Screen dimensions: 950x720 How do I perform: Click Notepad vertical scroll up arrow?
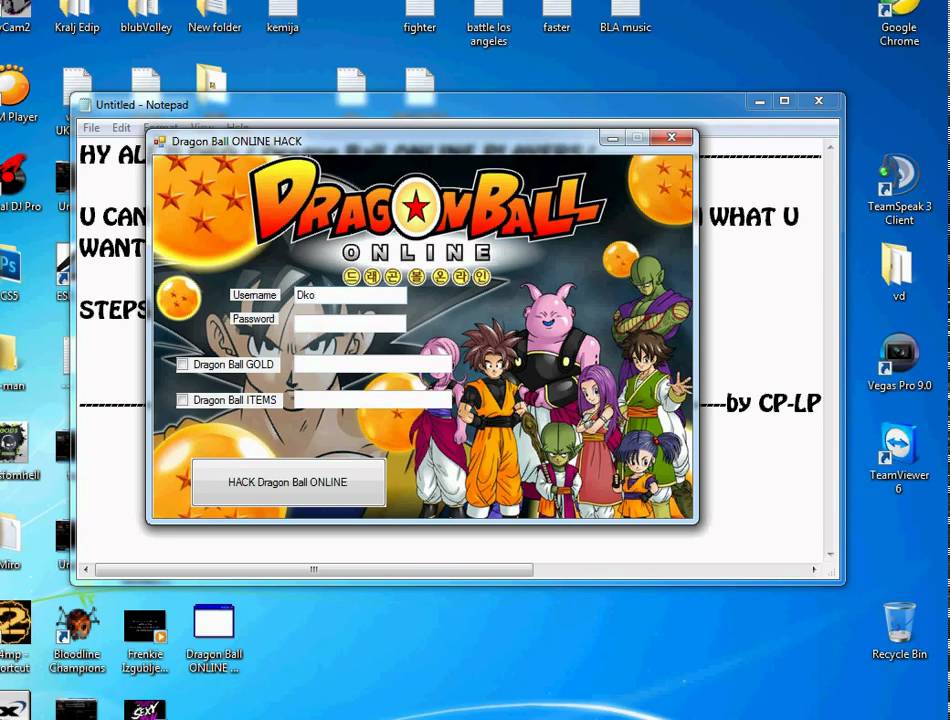(830, 147)
